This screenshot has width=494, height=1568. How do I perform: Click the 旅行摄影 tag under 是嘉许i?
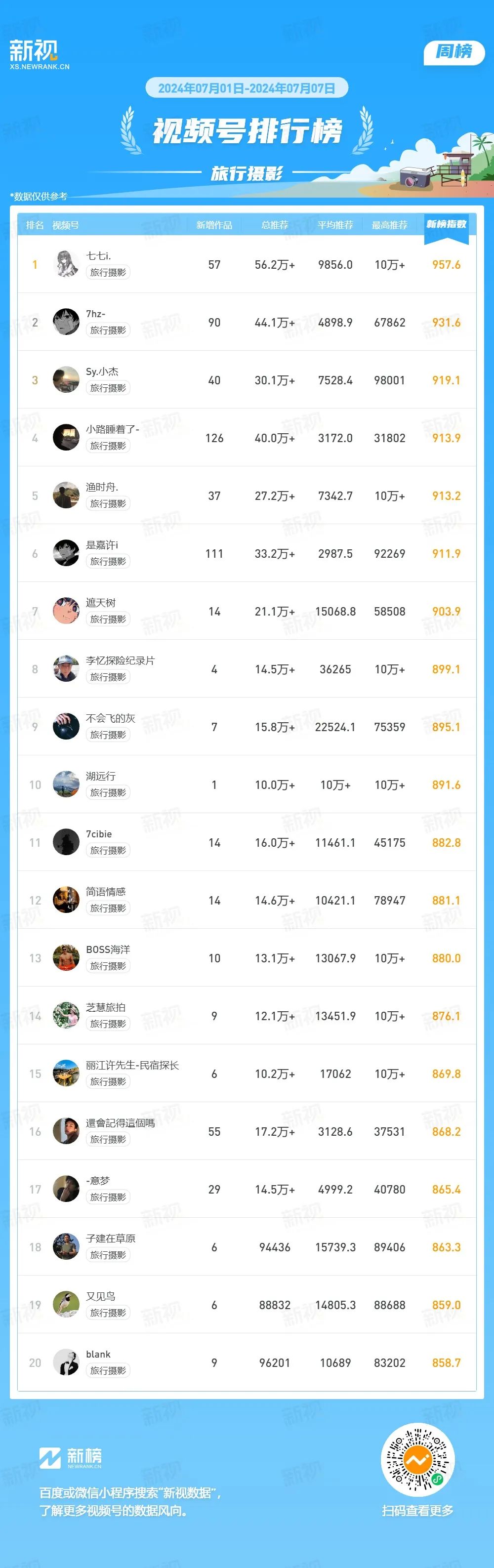[x=108, y=561]
